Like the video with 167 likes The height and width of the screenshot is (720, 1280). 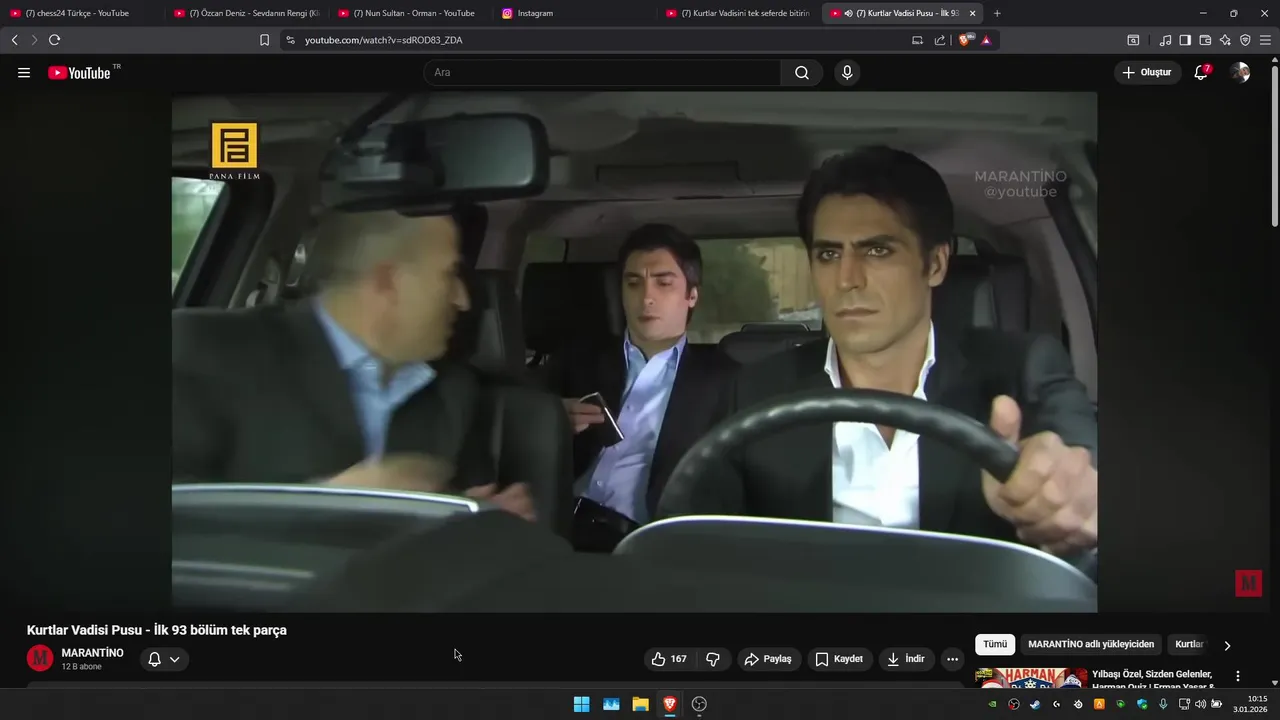click(x=668, y=659)
